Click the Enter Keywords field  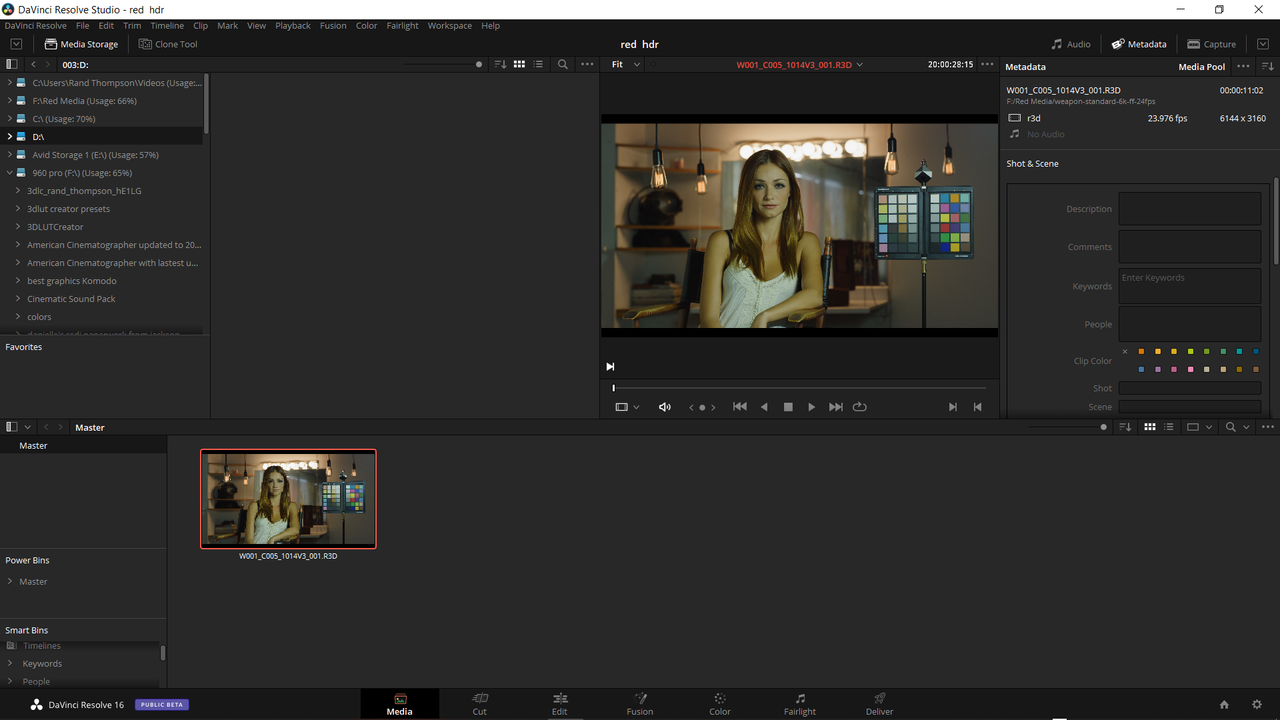(1189, 286)
